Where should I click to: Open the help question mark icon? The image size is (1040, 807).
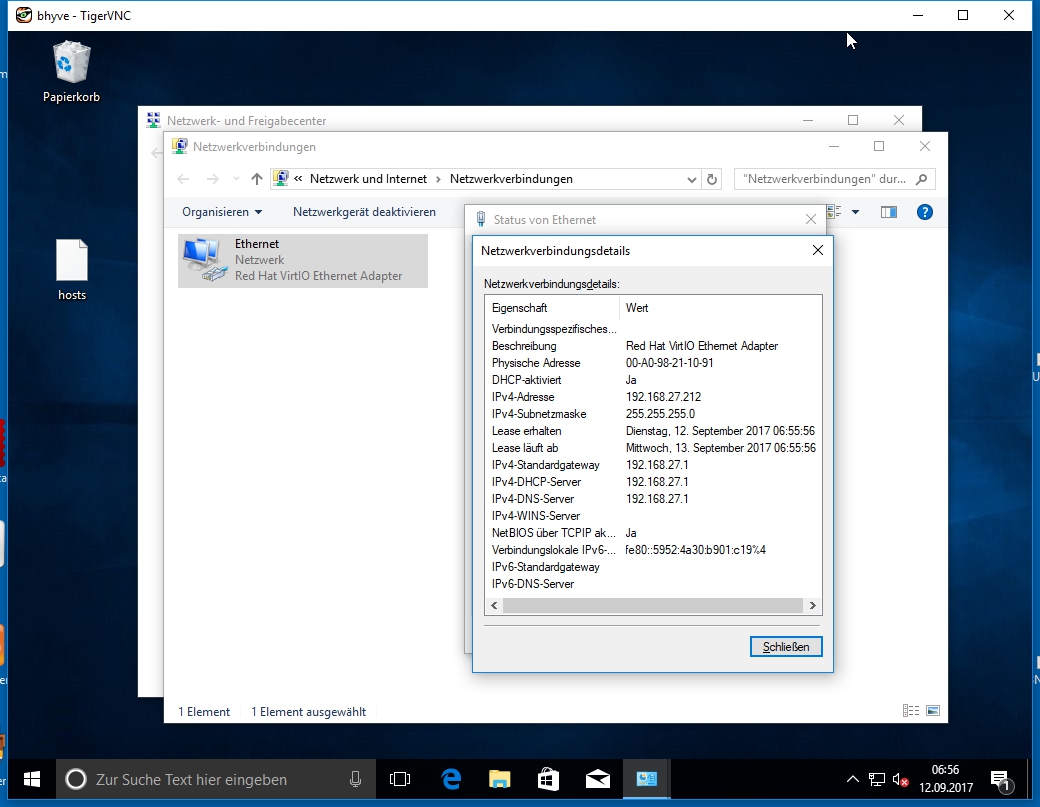point(925,212)
